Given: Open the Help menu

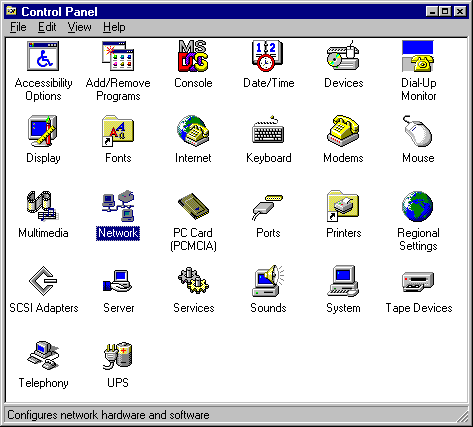Looking at the screenshot, I should pos(114,27).
